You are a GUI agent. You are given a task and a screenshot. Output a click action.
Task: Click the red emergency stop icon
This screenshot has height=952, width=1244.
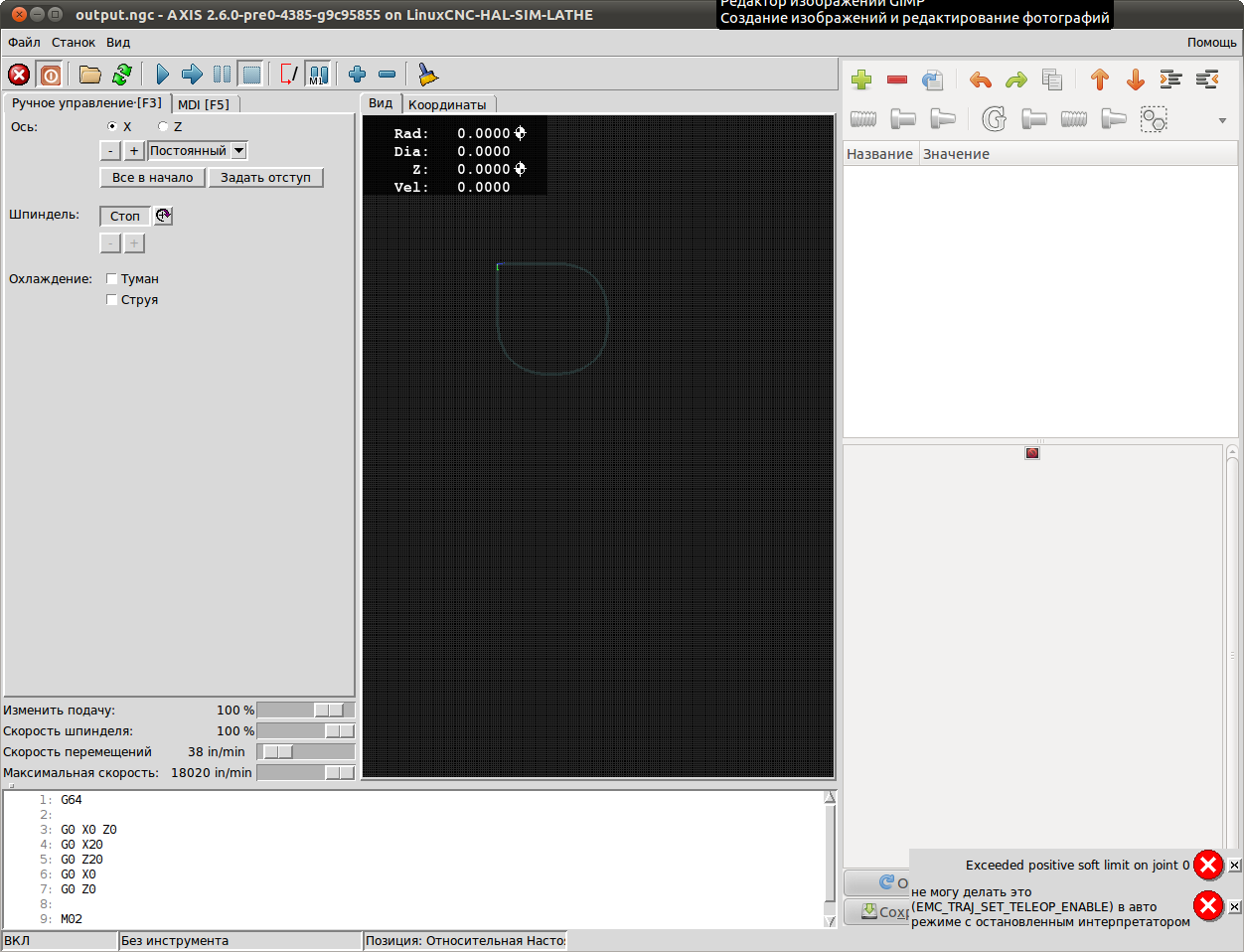pyautogui.click(x=19, y=75)
